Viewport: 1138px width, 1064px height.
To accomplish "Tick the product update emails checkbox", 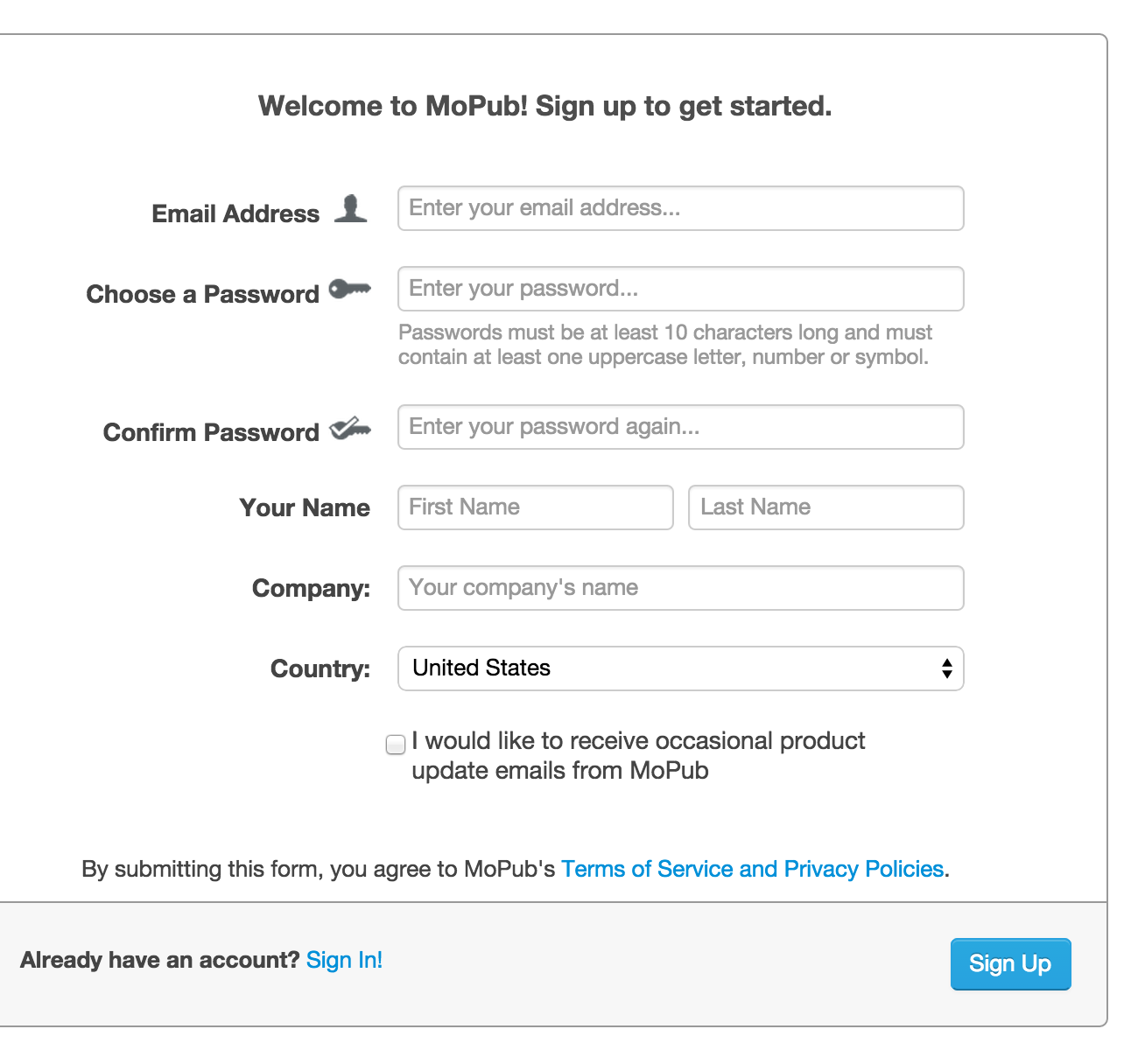I will coord(396,744).
